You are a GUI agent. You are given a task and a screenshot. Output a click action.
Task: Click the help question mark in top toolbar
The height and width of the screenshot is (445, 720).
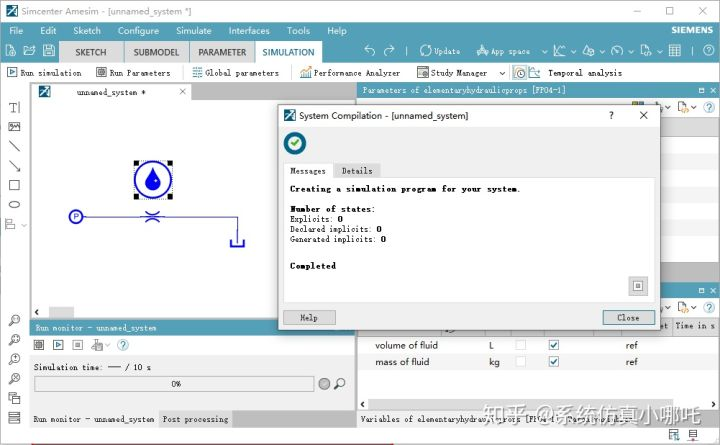(709, 51)
